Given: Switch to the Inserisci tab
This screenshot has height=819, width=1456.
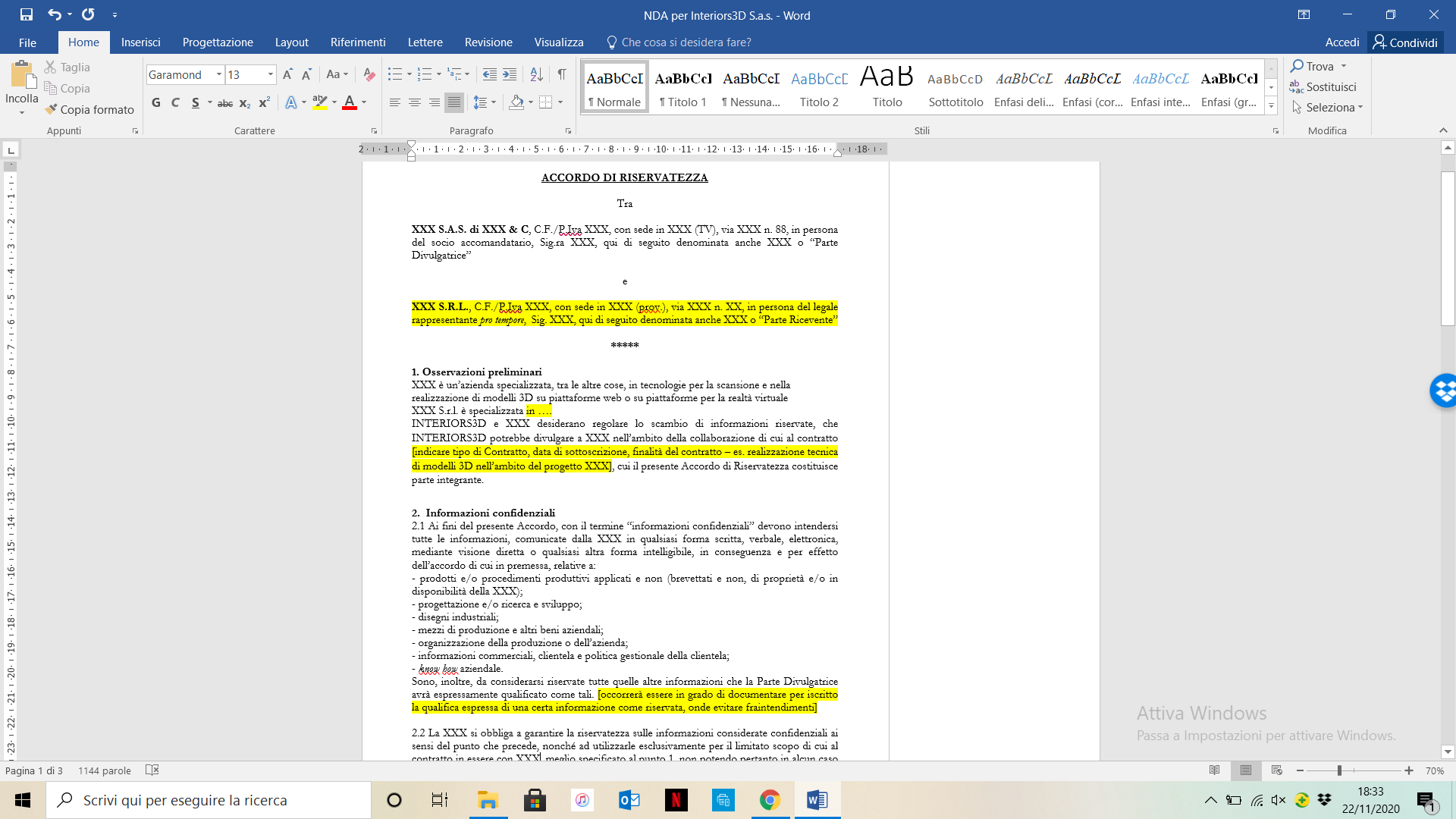Looking at the screenshot, I should [140, 42].
